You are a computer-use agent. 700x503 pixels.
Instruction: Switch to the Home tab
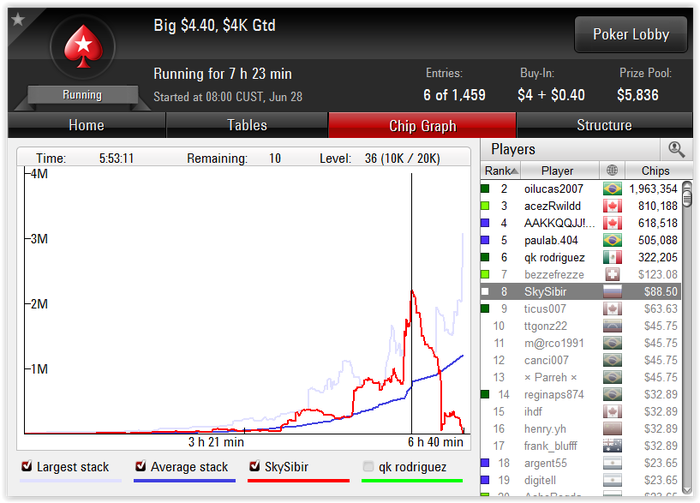87,125
